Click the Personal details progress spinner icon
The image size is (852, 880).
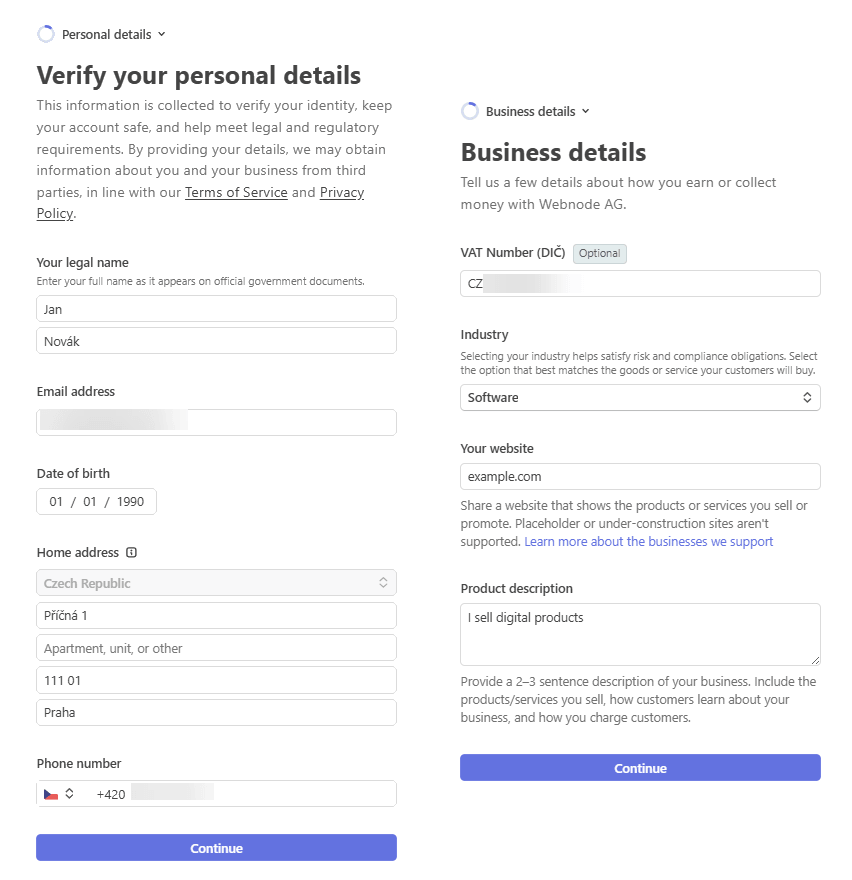coord(46,34)
